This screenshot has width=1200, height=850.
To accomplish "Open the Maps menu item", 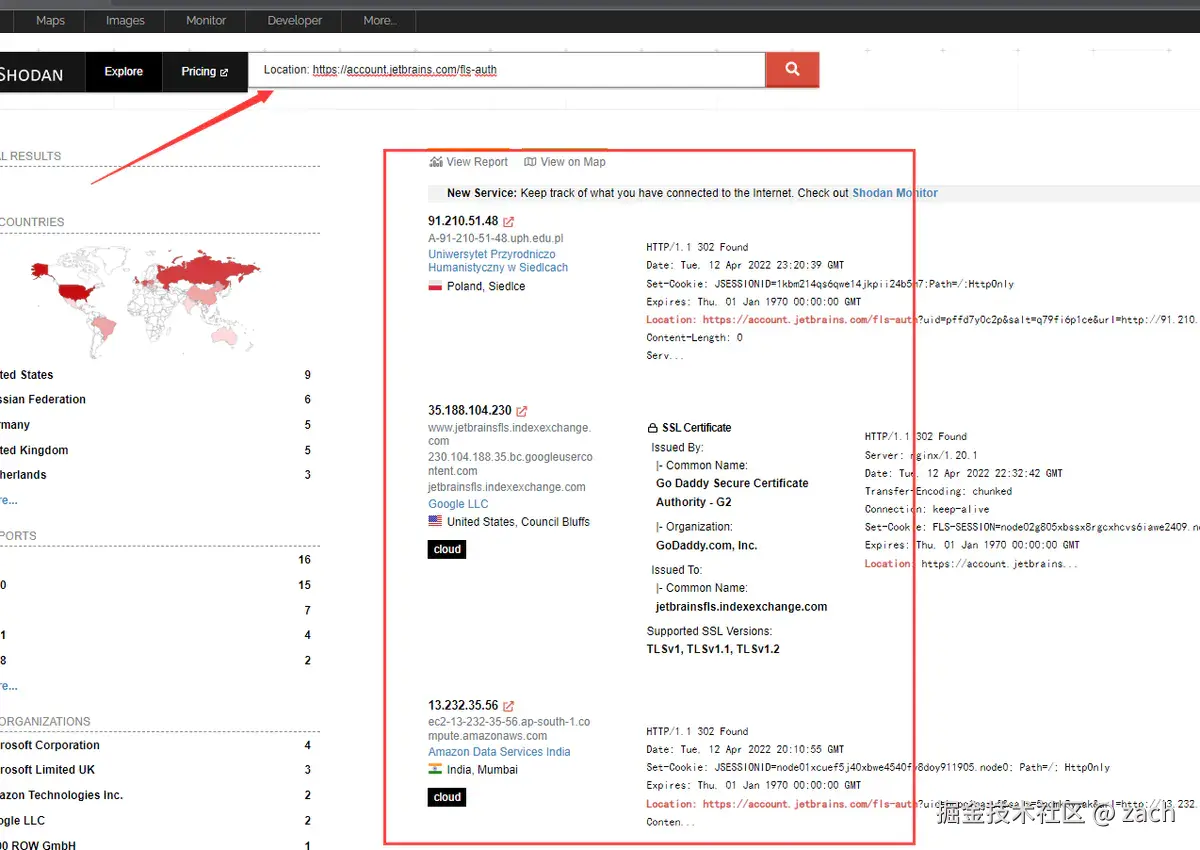I will [50, 20].
